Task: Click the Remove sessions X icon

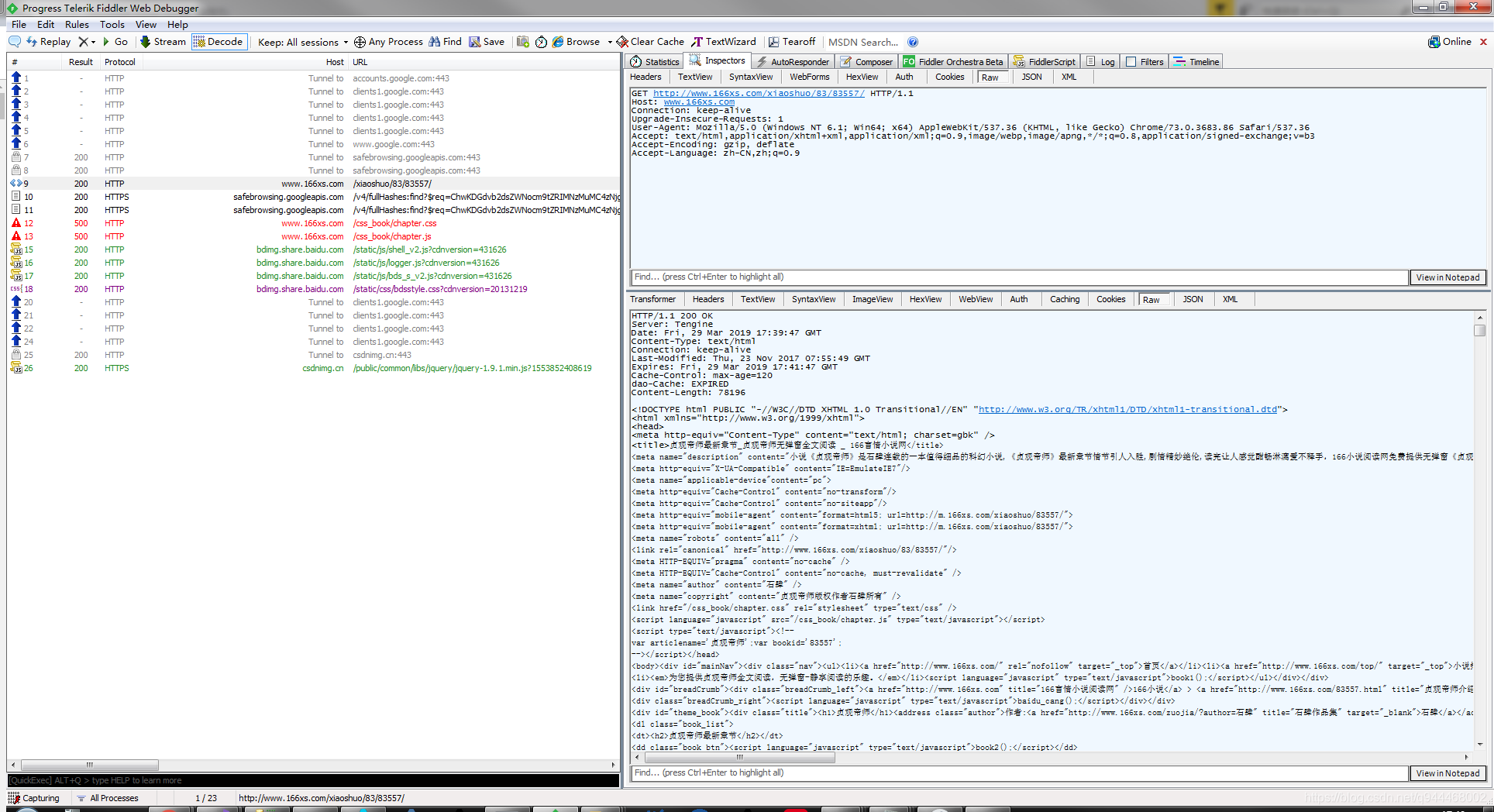Action: [x=83, y=42]
